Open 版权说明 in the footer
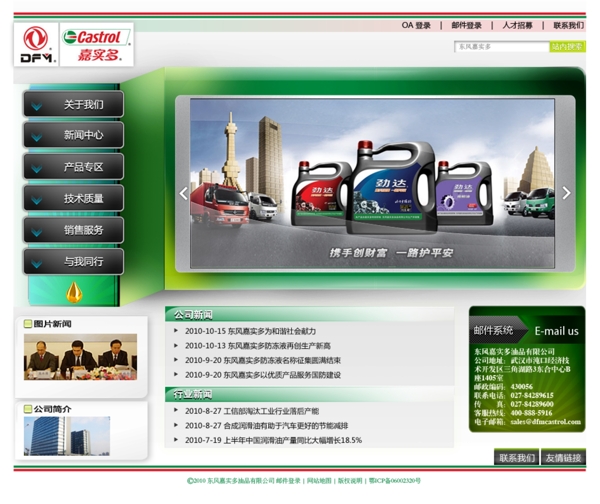 (350, 481)
